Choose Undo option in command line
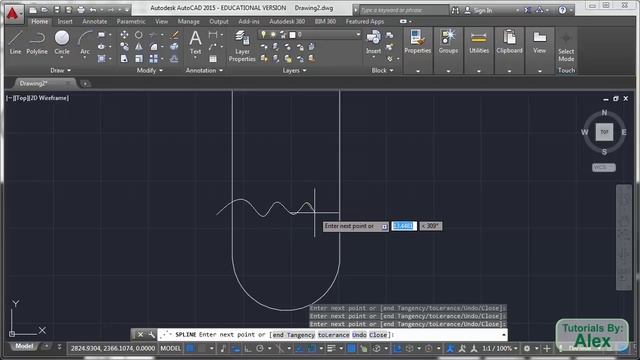This screenshot has height=360, width=640. (359, 335)
